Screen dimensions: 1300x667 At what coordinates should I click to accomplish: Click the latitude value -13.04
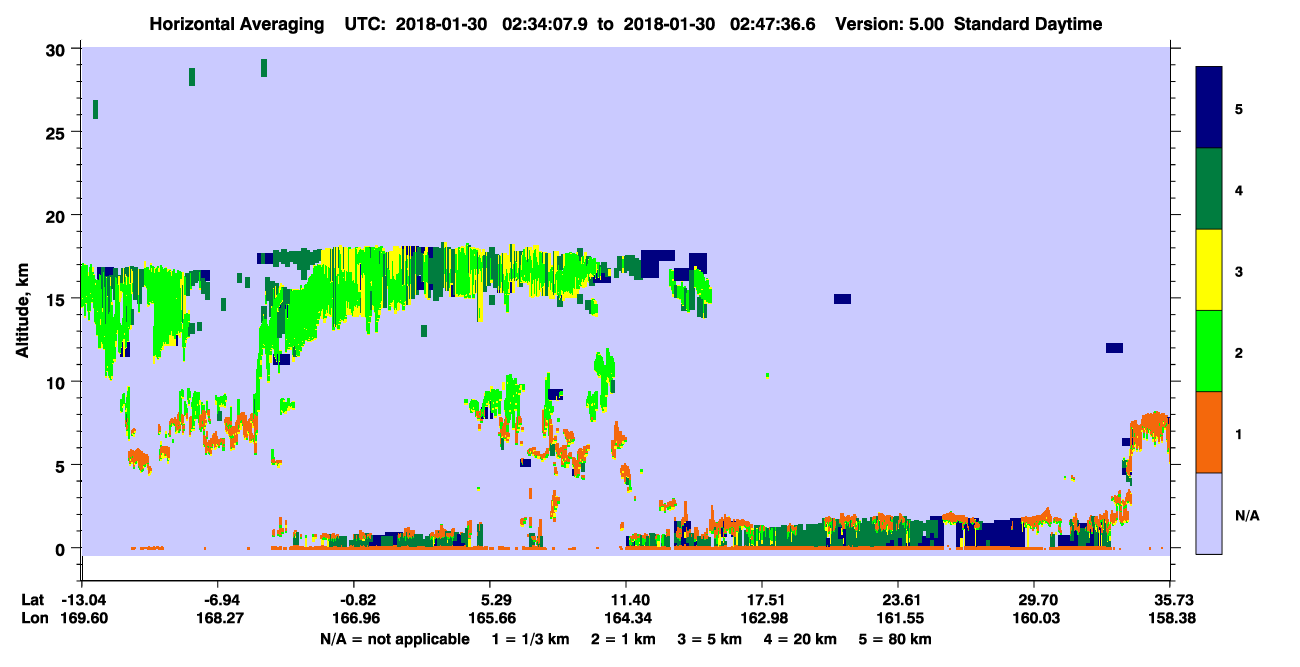point(82,600)
